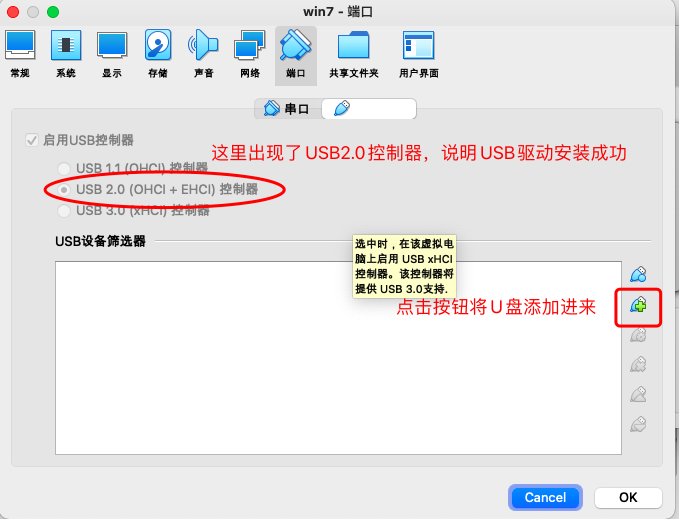Select USB 3.0 (xHCI) controller radio button
679x519 pixels.
[64, 211]
